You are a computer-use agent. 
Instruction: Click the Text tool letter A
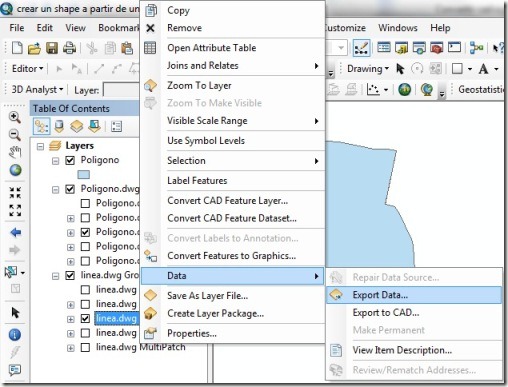click(483, 69)
